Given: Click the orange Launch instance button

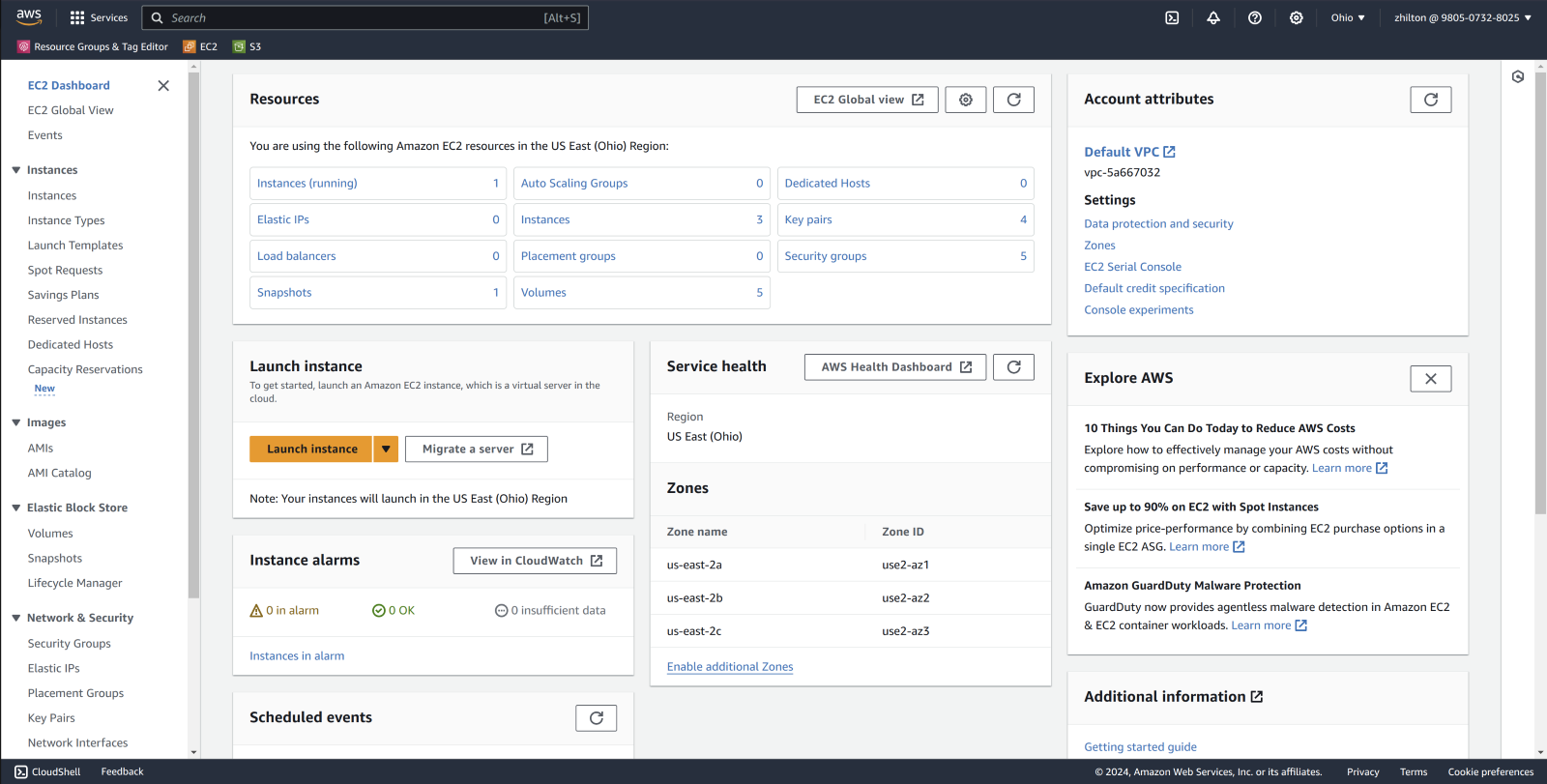Looking at the screenshot, I should (311, 449).
